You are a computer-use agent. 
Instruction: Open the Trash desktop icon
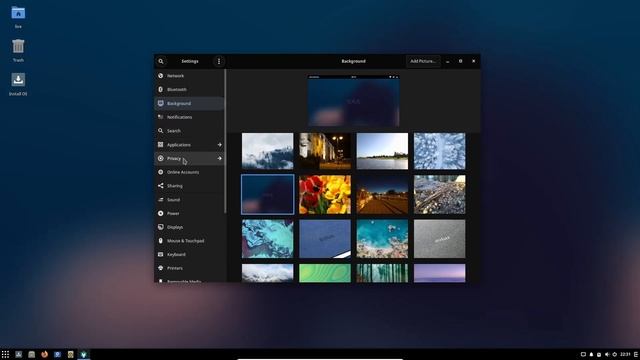pyautogui.click(x=18, y=51)
